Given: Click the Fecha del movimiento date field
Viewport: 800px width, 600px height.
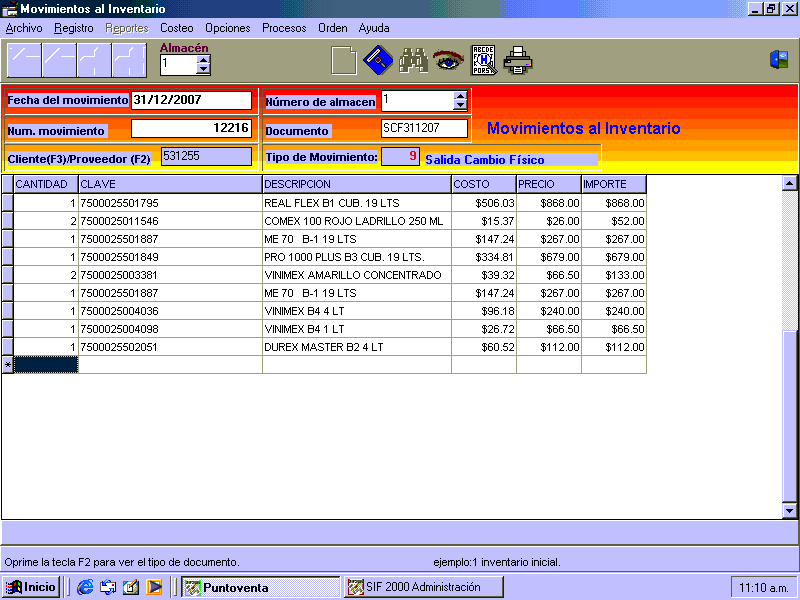Looking at the screenshot, I should point(191,100).
